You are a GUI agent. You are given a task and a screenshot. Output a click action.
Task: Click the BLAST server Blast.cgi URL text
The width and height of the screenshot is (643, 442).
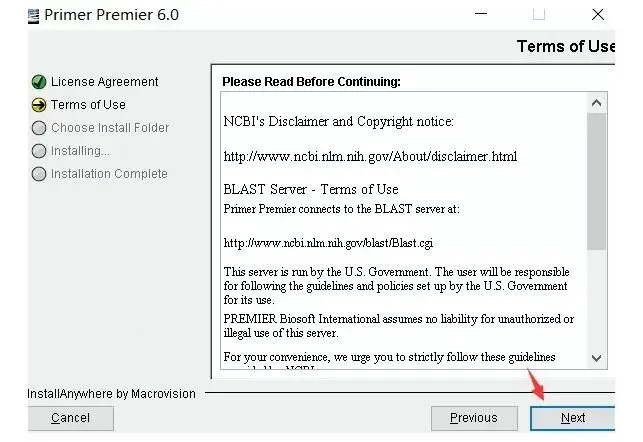(328, 243)
